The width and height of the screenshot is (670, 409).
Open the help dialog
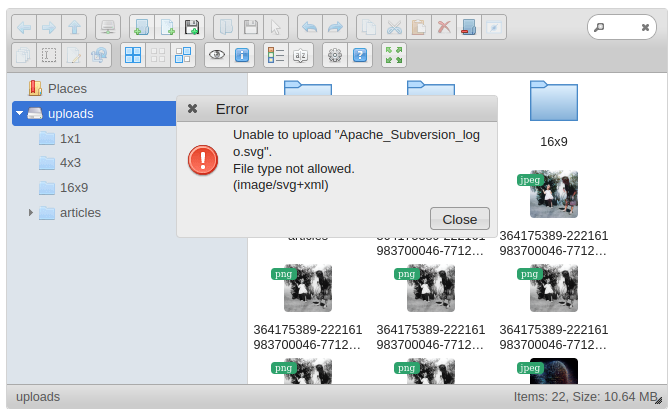click(x=360, y=55)
